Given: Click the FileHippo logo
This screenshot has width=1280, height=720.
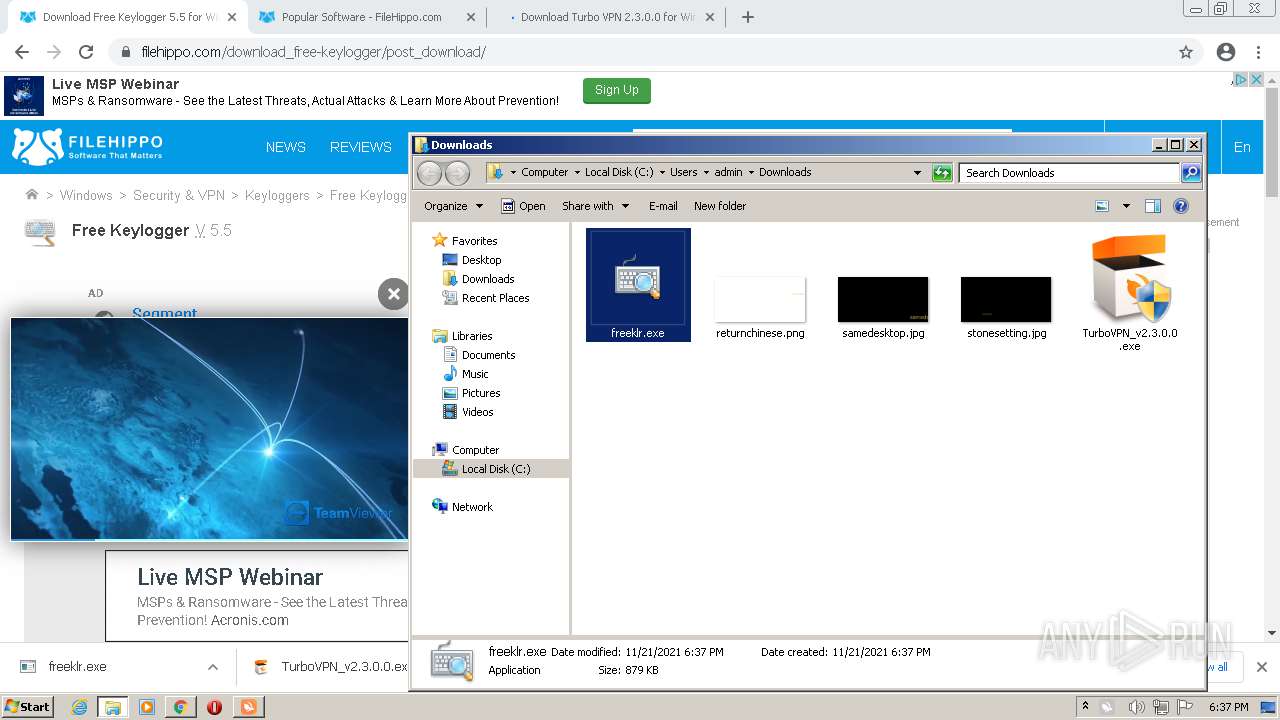Looking at the screenshot, I should click(87, 146).
